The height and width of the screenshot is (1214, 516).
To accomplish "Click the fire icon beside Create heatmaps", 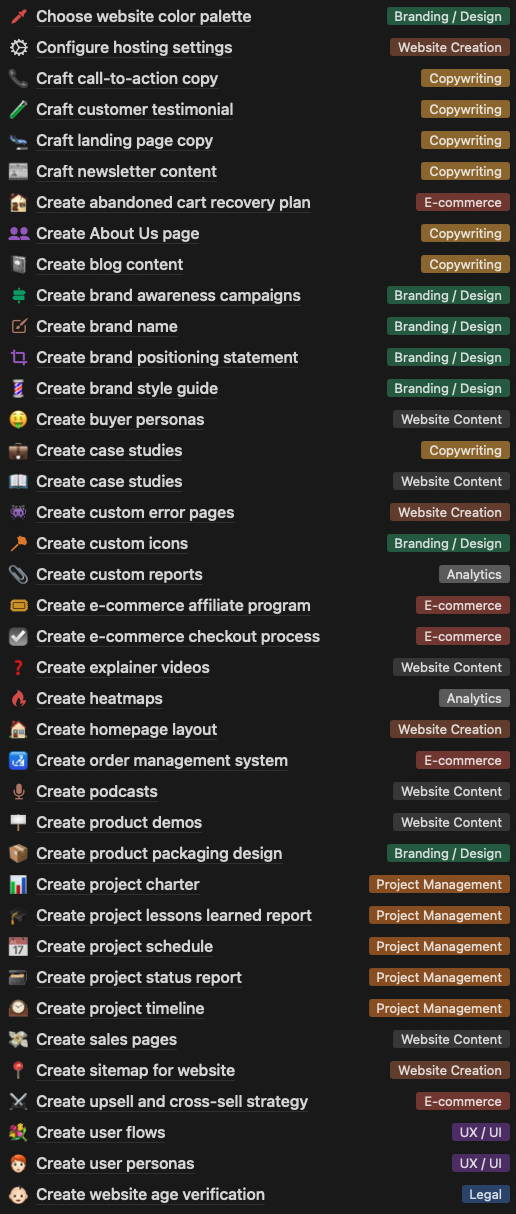I will click(x=18, y=698).
